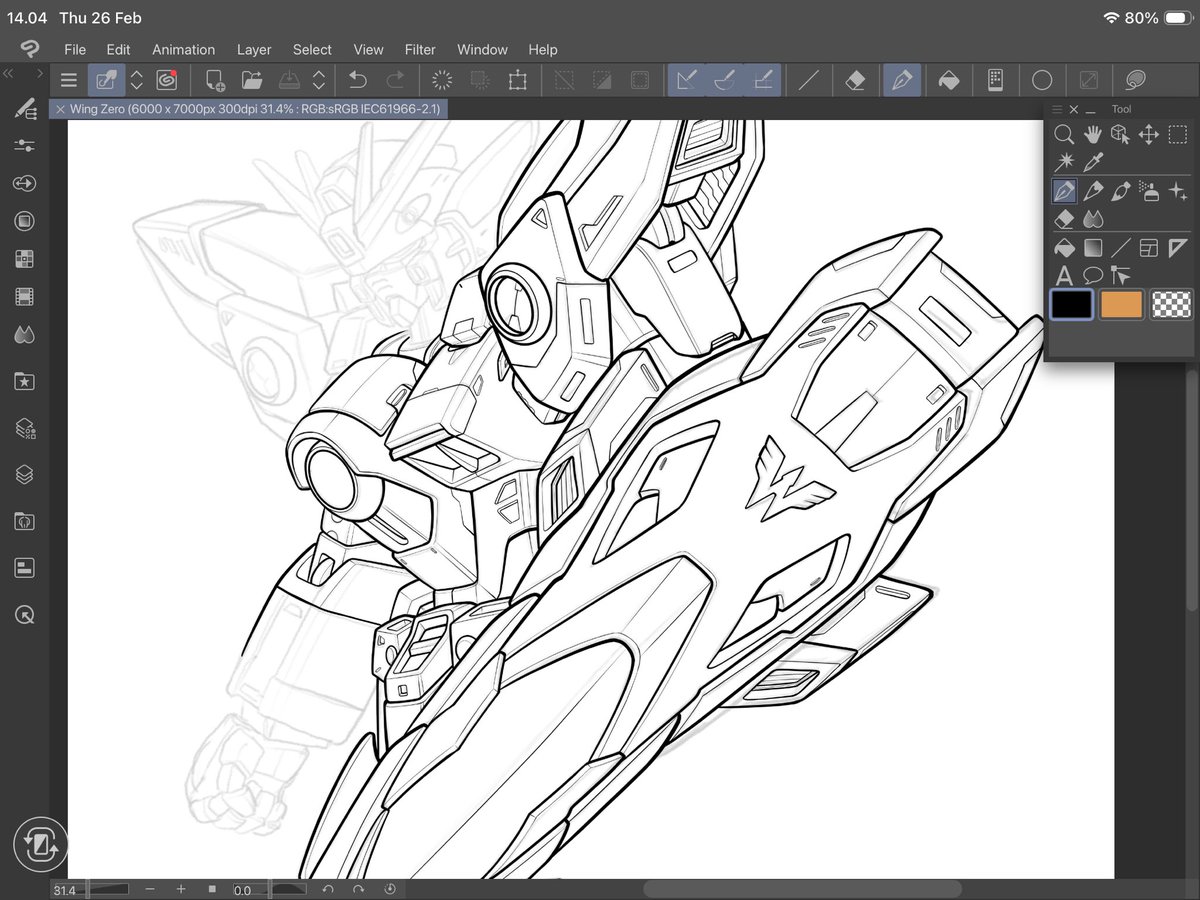
Task: Toggle the touch gesture settings button
Action: tap(106, 80)
